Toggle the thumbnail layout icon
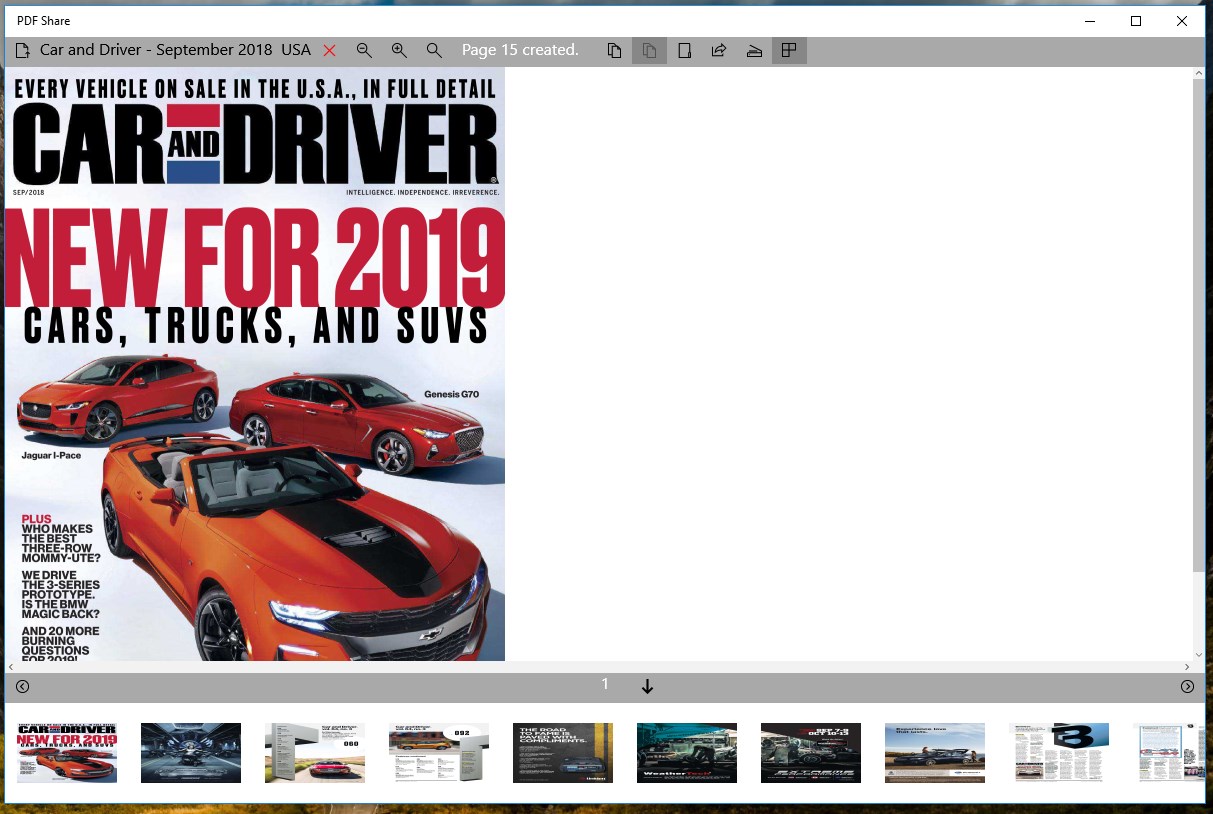This screenshot has height=814, width=1213. click(789, 50)
